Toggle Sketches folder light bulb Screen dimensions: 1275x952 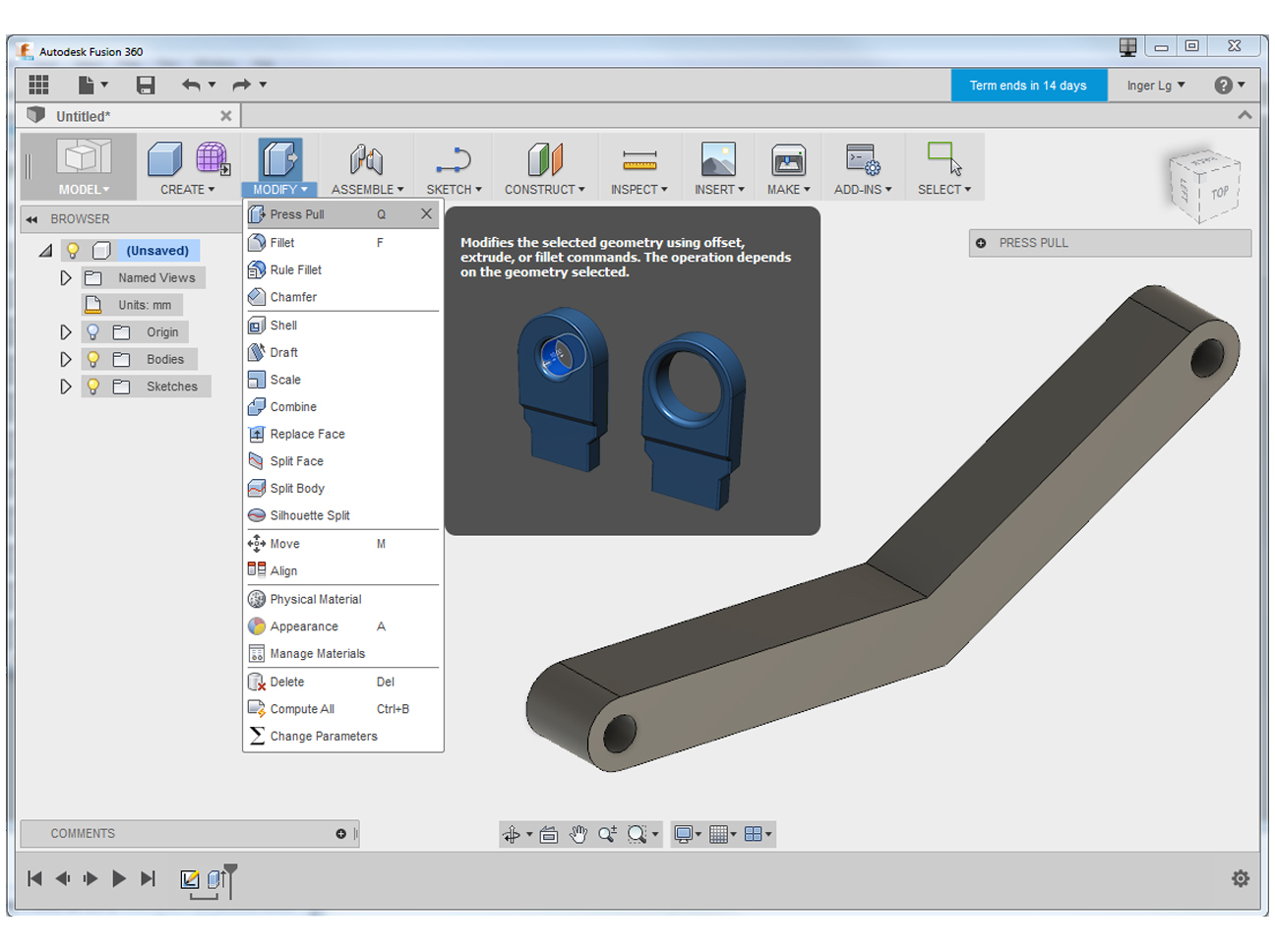coord(93,387)
